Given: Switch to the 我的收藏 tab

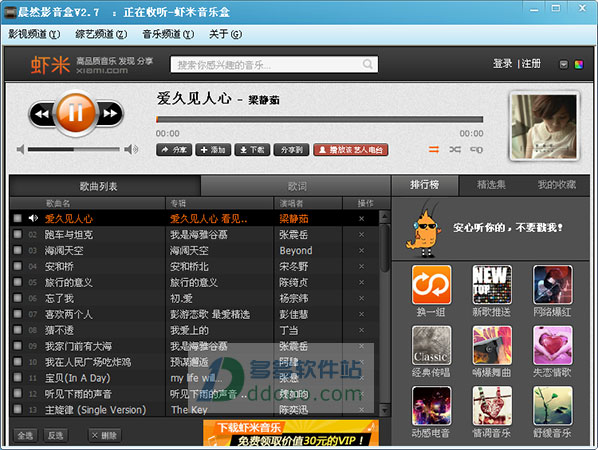Looking at the screenshot, I should pos(557,185).
